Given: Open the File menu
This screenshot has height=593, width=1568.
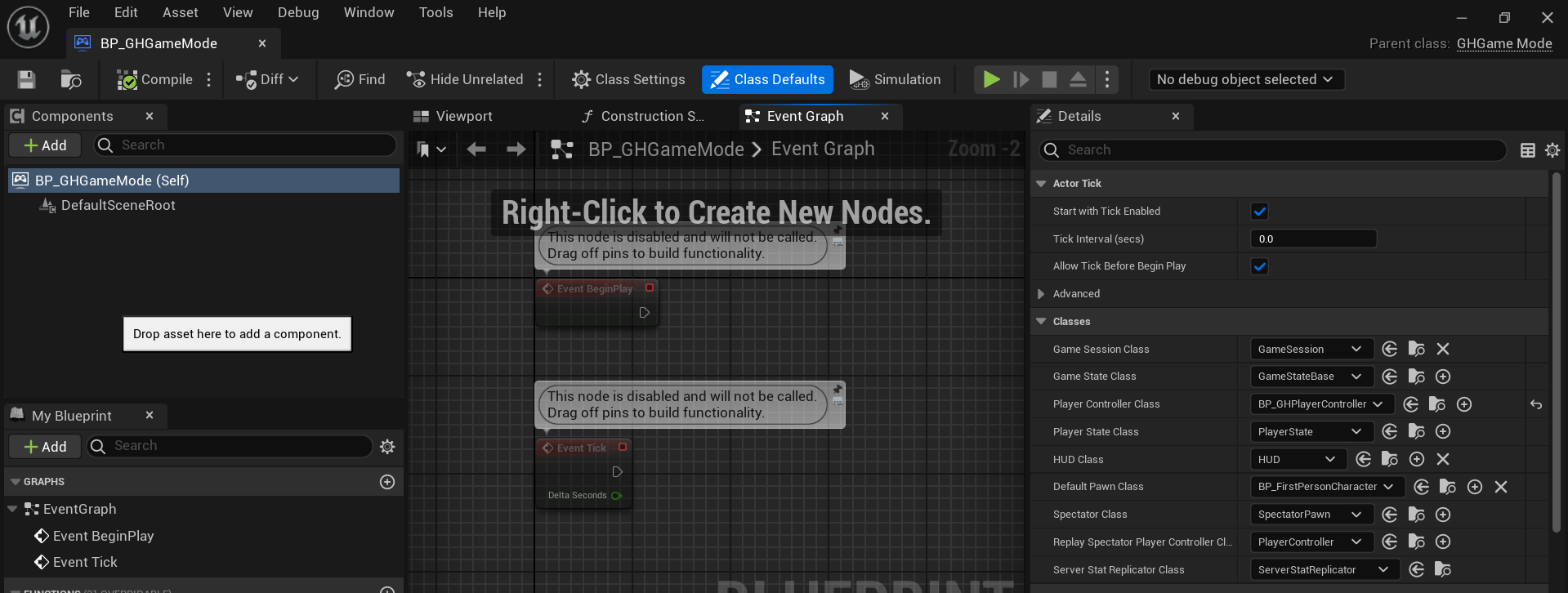Looking at the screenshot, I should tap(79, 12).
